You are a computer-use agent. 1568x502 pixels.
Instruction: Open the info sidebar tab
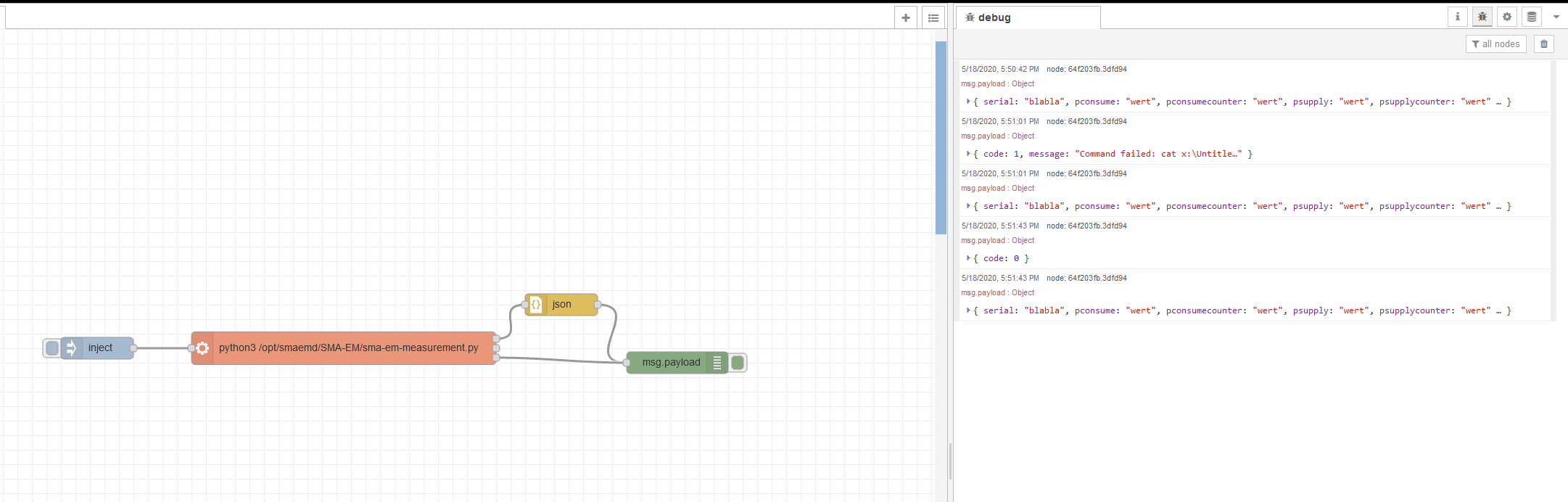(1457, 17)
